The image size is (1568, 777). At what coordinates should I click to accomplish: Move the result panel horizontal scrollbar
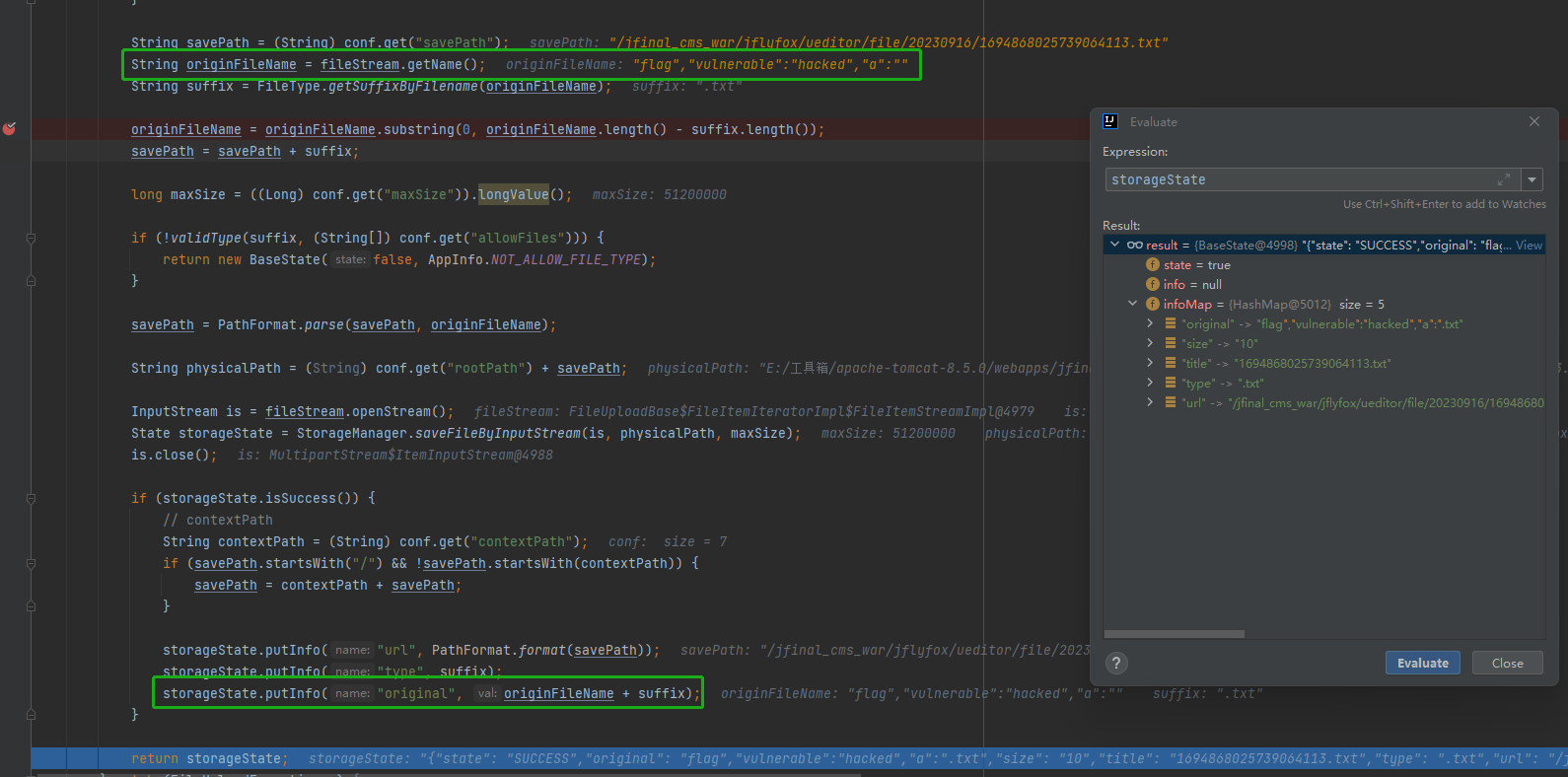[1175, 634]
